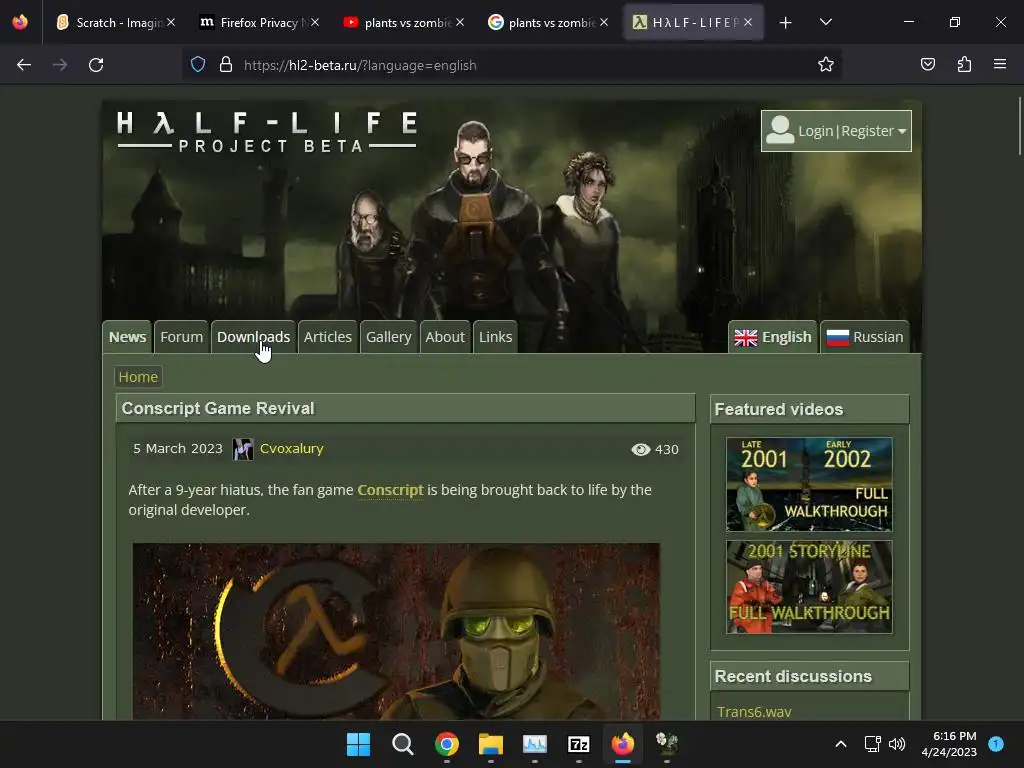1024x768 pixels.
Task: Open the Firefox taskbar icon
Action: point(622,744)
